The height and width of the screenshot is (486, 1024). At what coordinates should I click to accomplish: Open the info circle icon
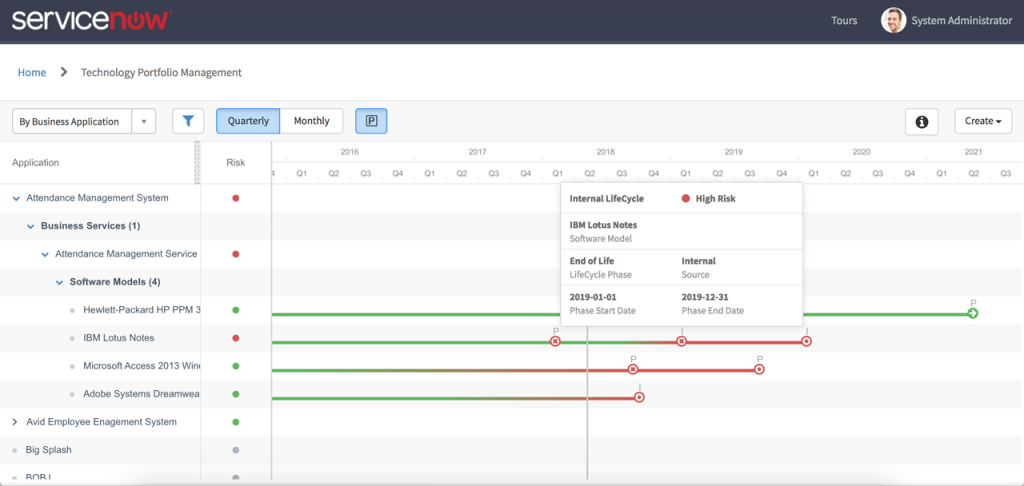tap(921, 122)
